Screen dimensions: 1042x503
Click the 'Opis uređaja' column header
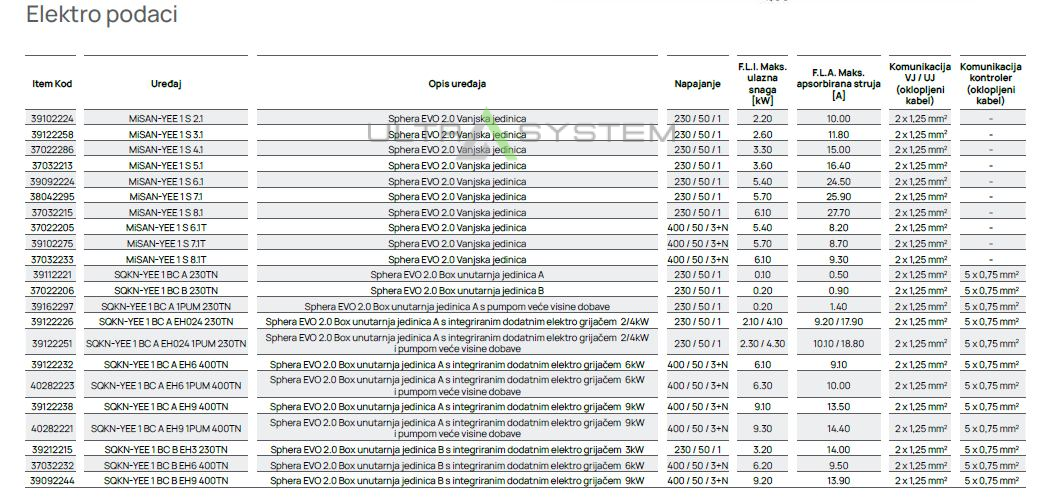tap(456, 84)
